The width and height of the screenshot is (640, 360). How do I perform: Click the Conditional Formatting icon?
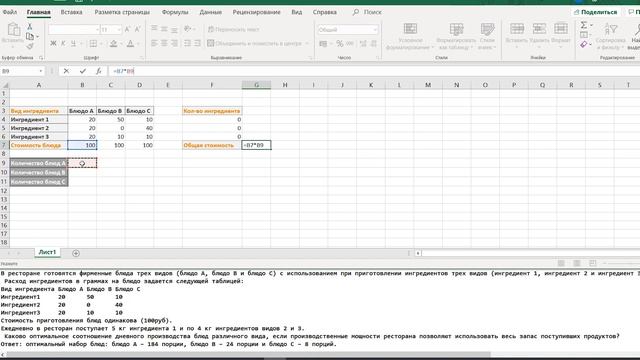tap(410, 29)
